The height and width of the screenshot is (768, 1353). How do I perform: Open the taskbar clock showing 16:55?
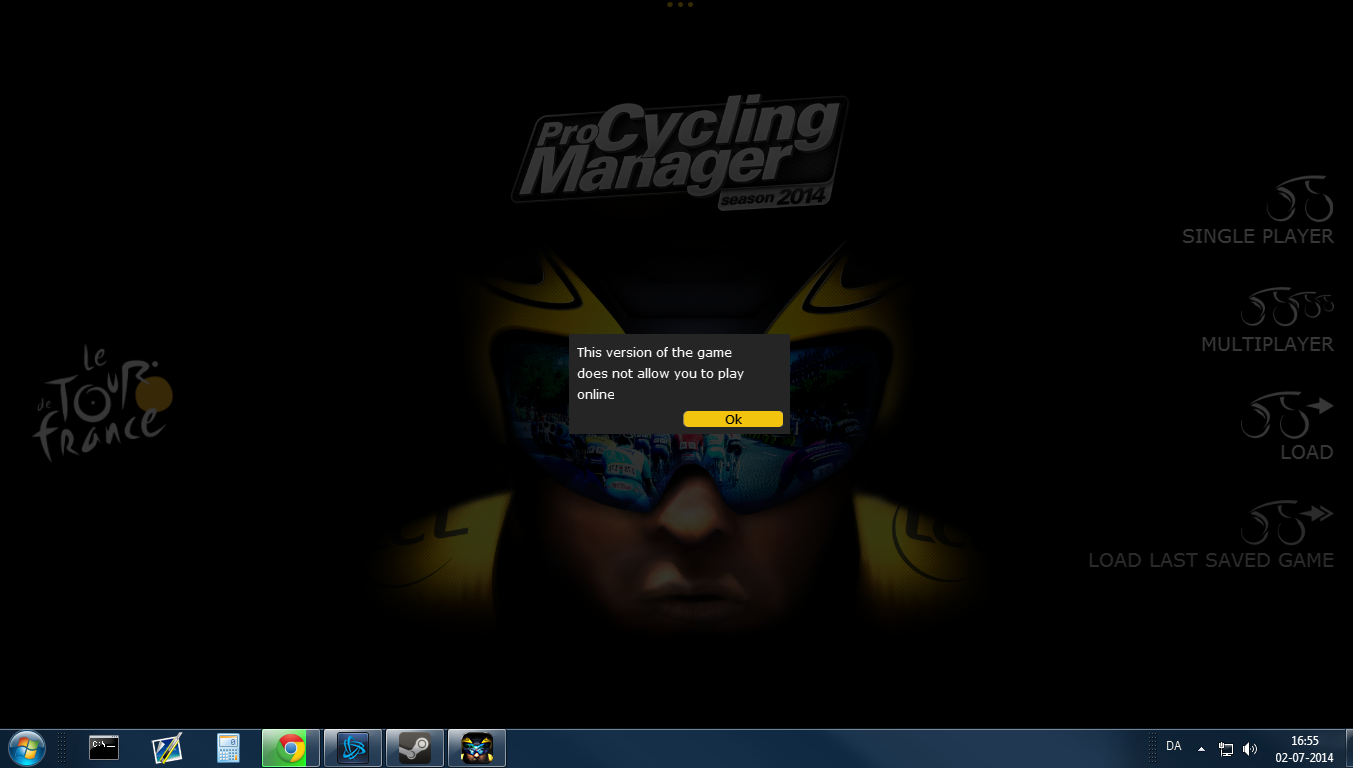click(x=1304, y=748)
